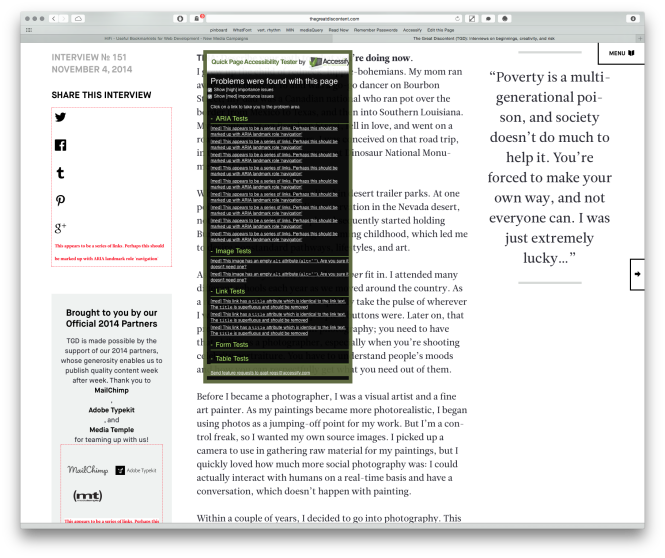Click the 'INTERVIEW № 151' text
Screen dimensions: 665x558
(x=89, y=57)
